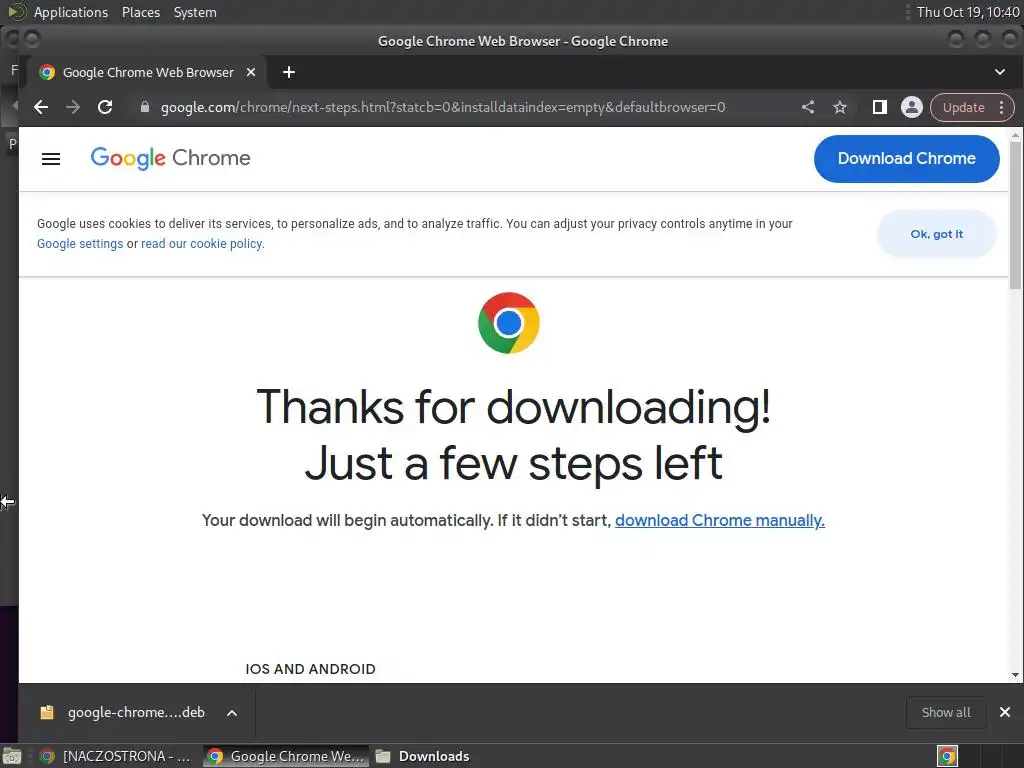Open the Applications menu
The height and width of the screenshot is (768, 1024).
71,12
